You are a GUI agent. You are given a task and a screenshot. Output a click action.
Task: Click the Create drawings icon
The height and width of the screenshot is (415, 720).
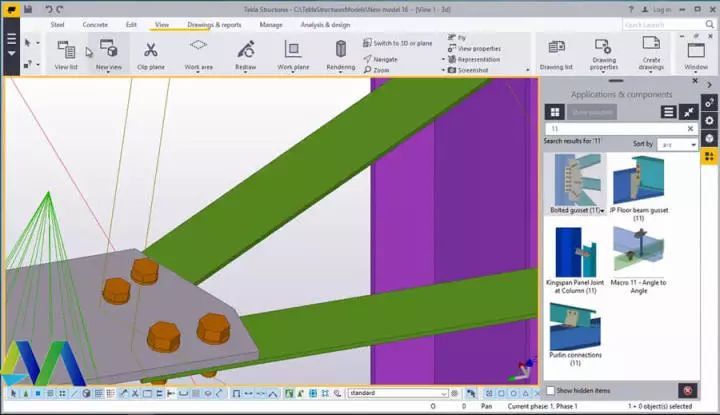click(x=651, y=53)
